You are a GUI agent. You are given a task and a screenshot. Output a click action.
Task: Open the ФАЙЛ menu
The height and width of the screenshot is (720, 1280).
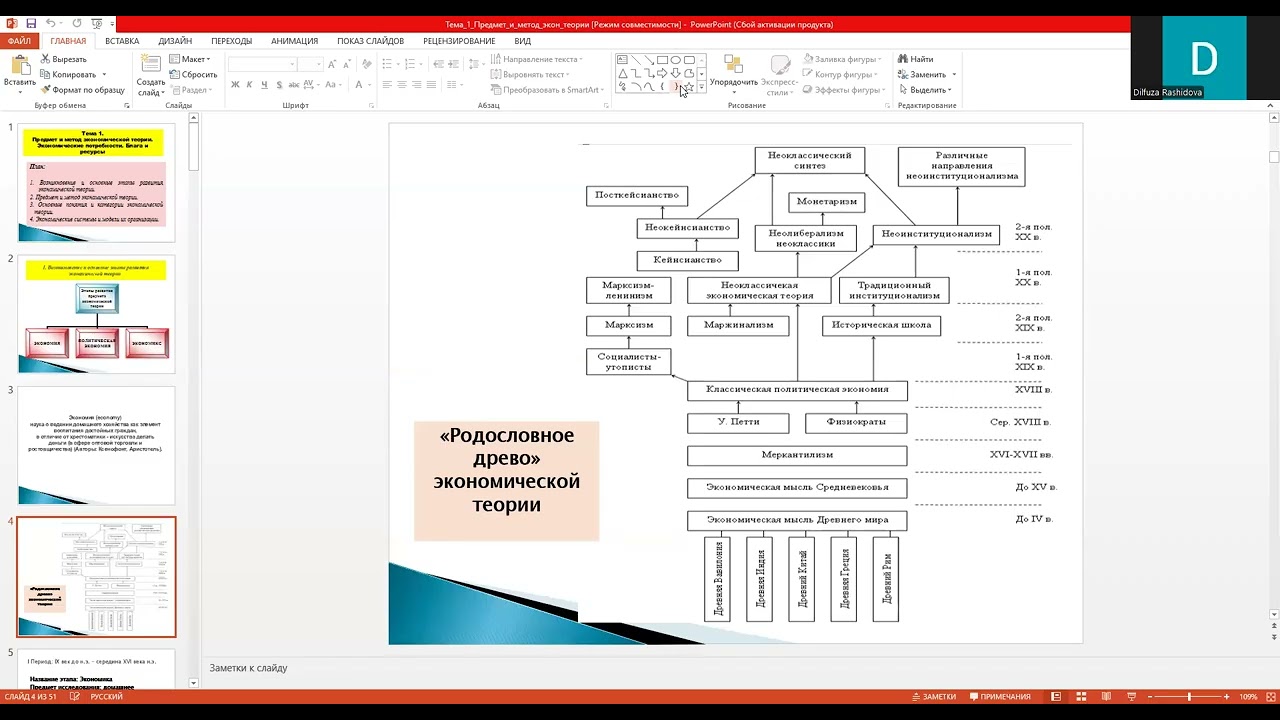pos(19,41)
